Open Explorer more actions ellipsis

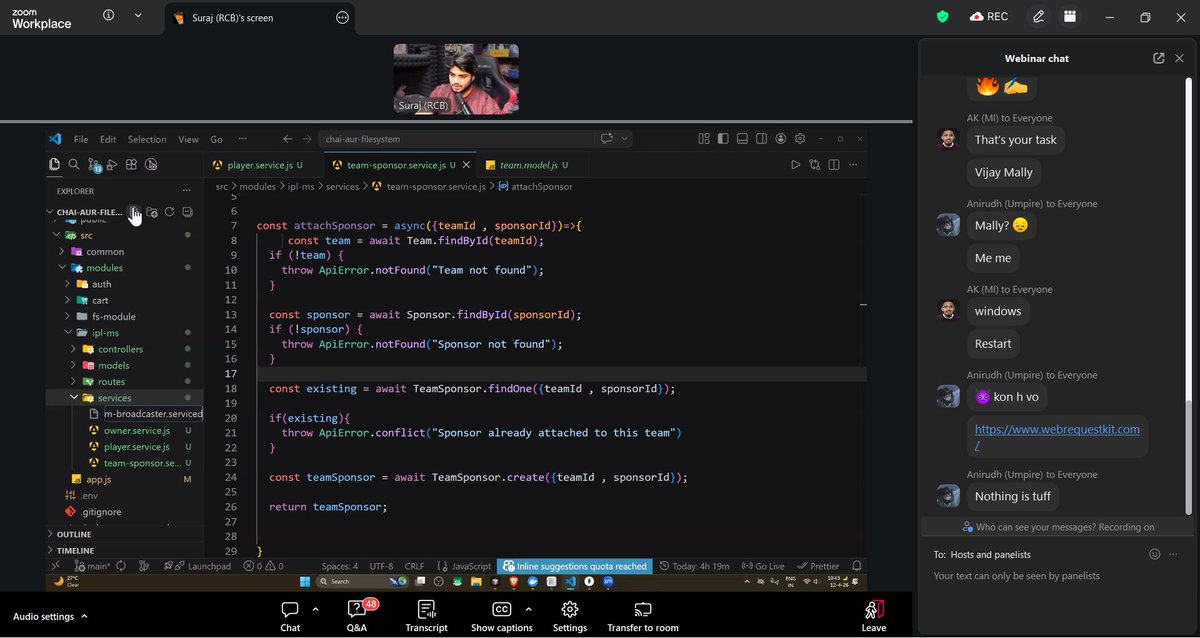pyautogui.click(x=186, y=190)
